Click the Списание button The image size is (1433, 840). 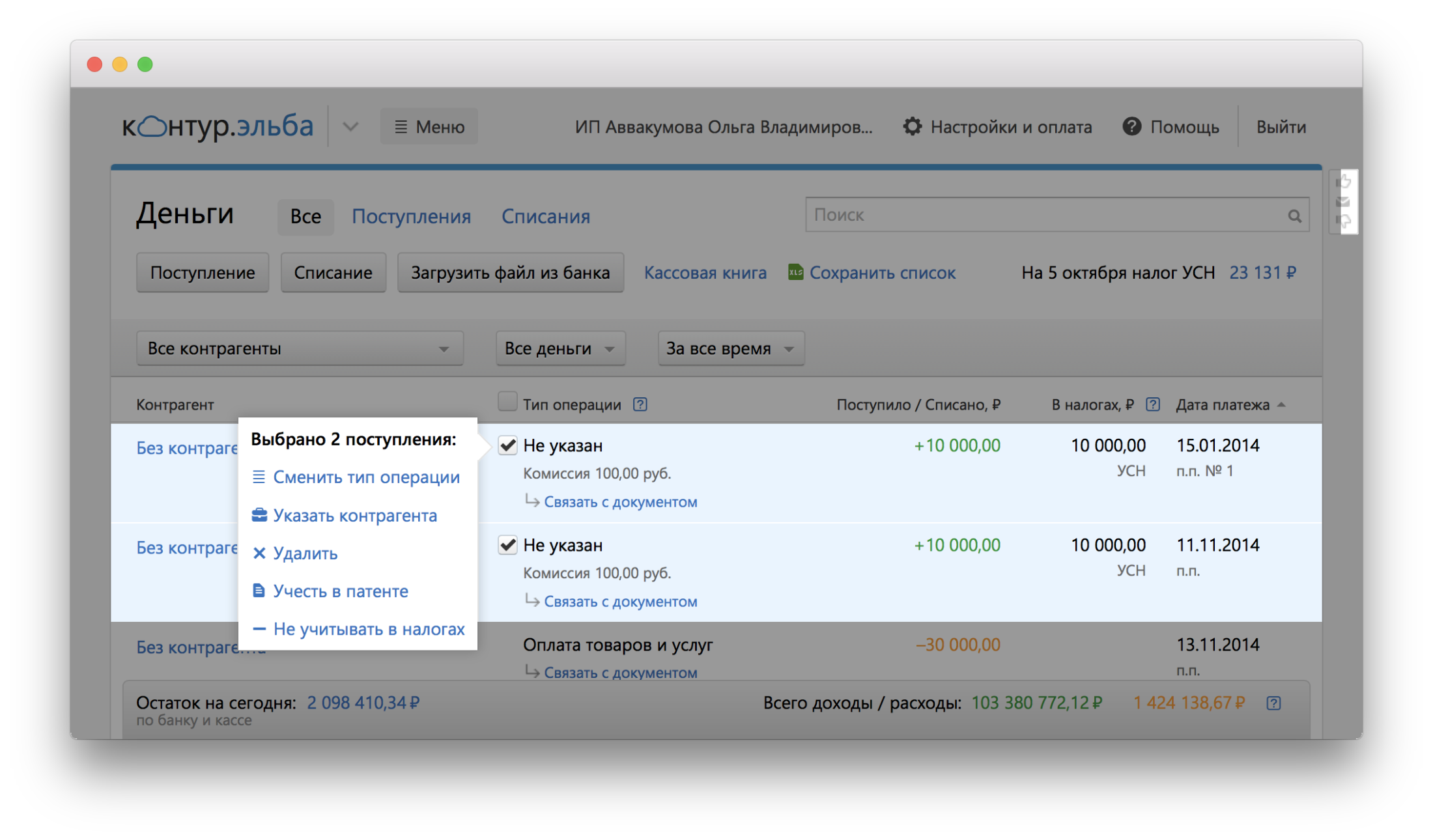(333, 272)
